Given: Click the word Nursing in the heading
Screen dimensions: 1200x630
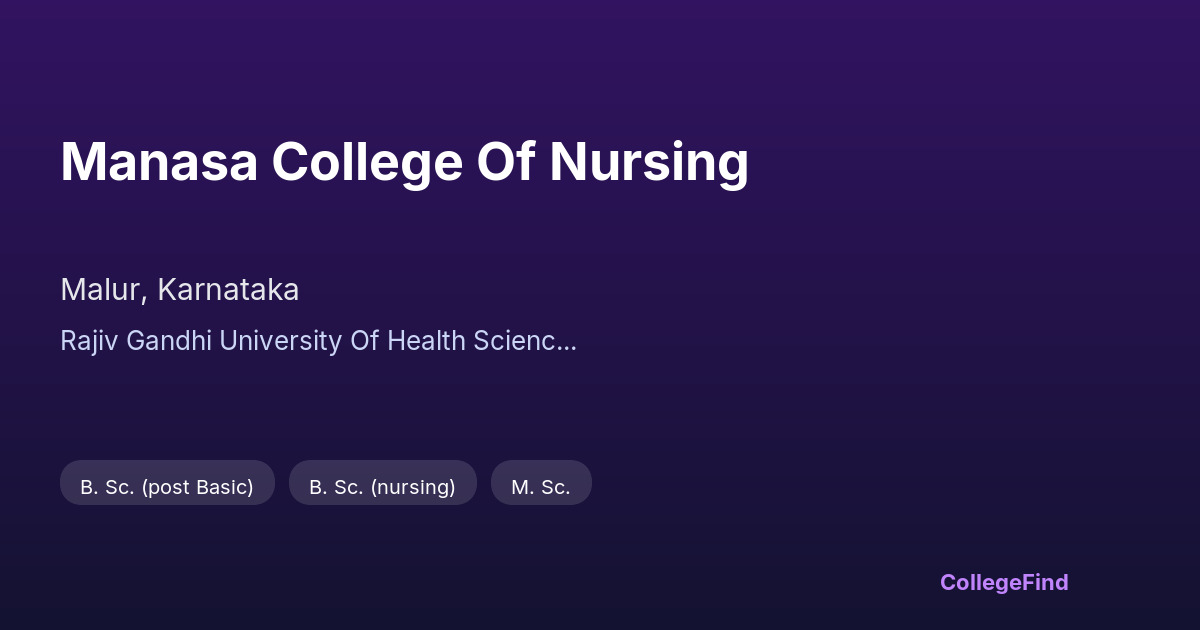Looking at the screenshot, I should (x=649, y=162).
